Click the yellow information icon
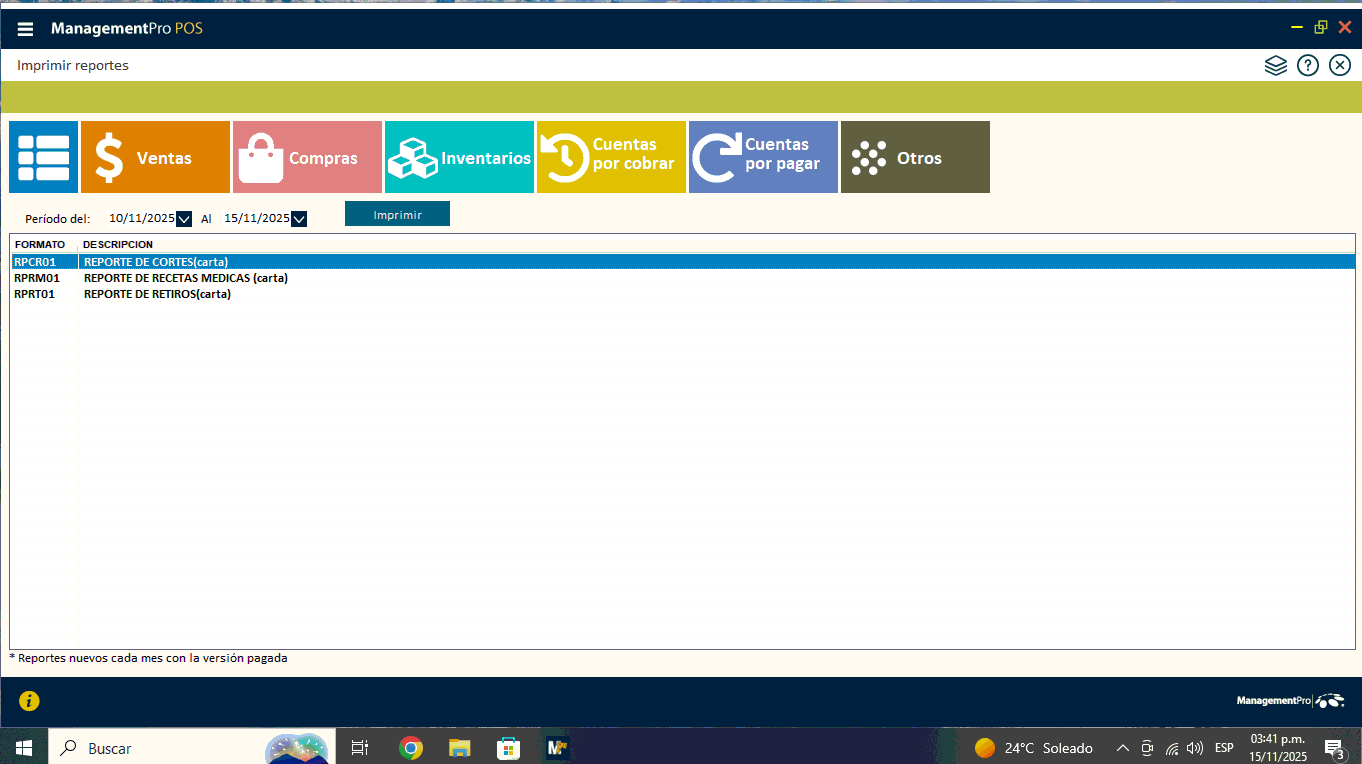Viewport: 1362px width, 764px height. pyautogui.click(x=29, y=701)
